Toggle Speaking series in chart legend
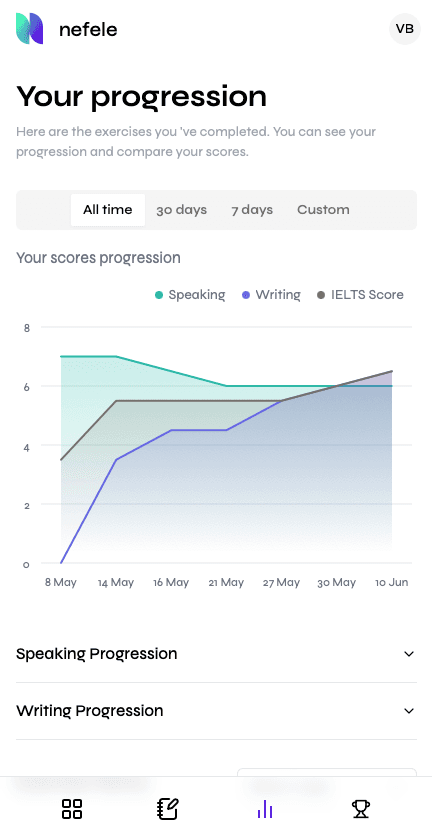 click(x=190, y=295)
